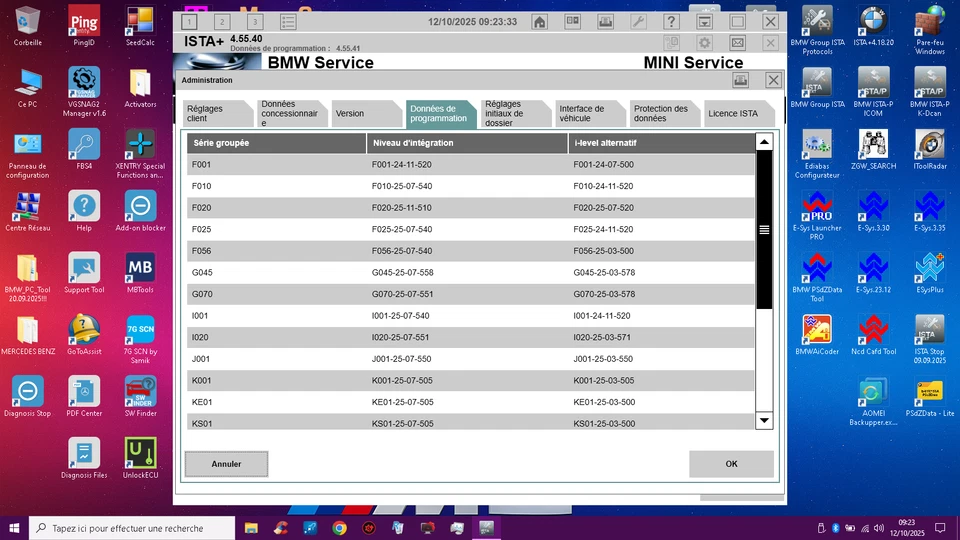960x540 pixels.
Task: Print the Administration dialog using its printer icon
Action: [x=741, y=80]
